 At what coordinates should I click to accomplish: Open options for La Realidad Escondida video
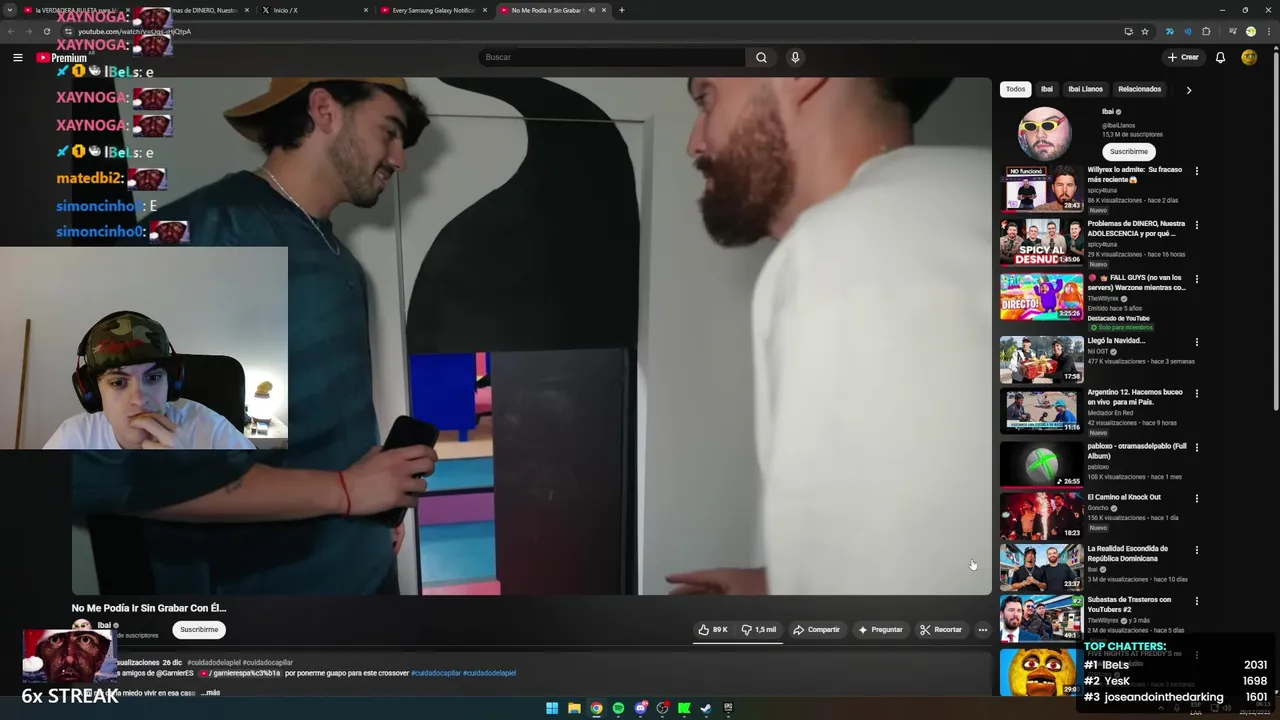1196,550
